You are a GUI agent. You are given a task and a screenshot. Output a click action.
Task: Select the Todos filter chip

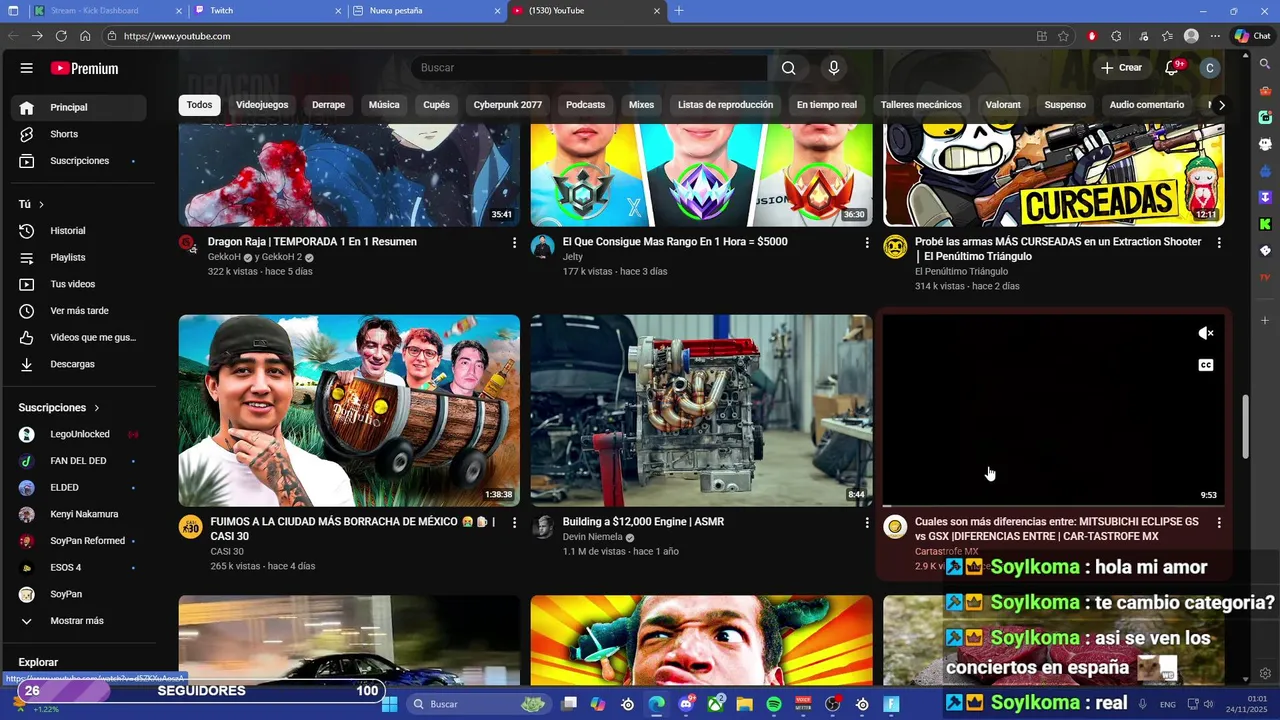pos(199,105)
